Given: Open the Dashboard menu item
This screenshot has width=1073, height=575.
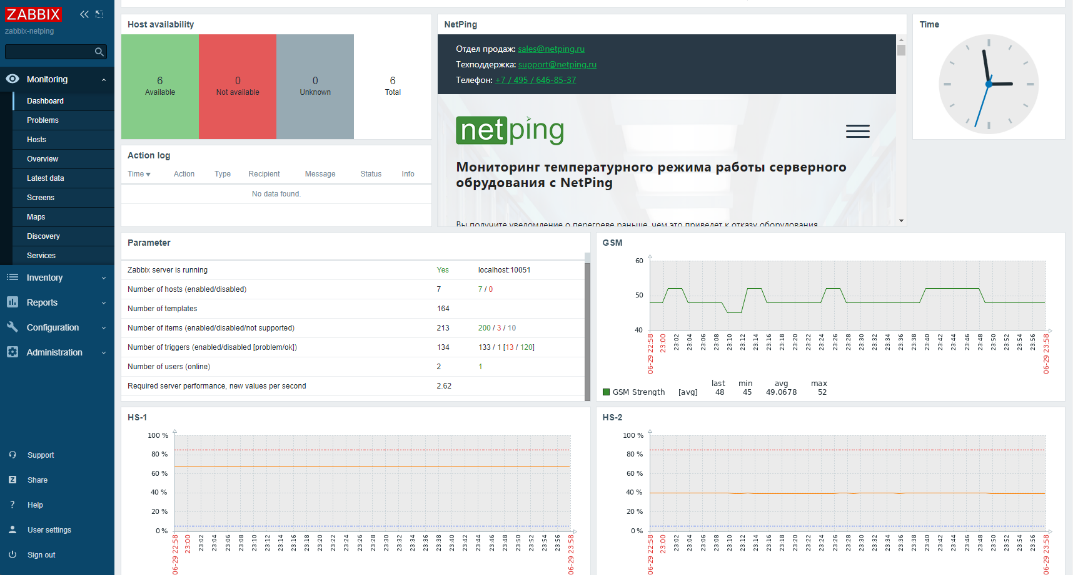Looking at the screenshot, I should coord(45,101).
